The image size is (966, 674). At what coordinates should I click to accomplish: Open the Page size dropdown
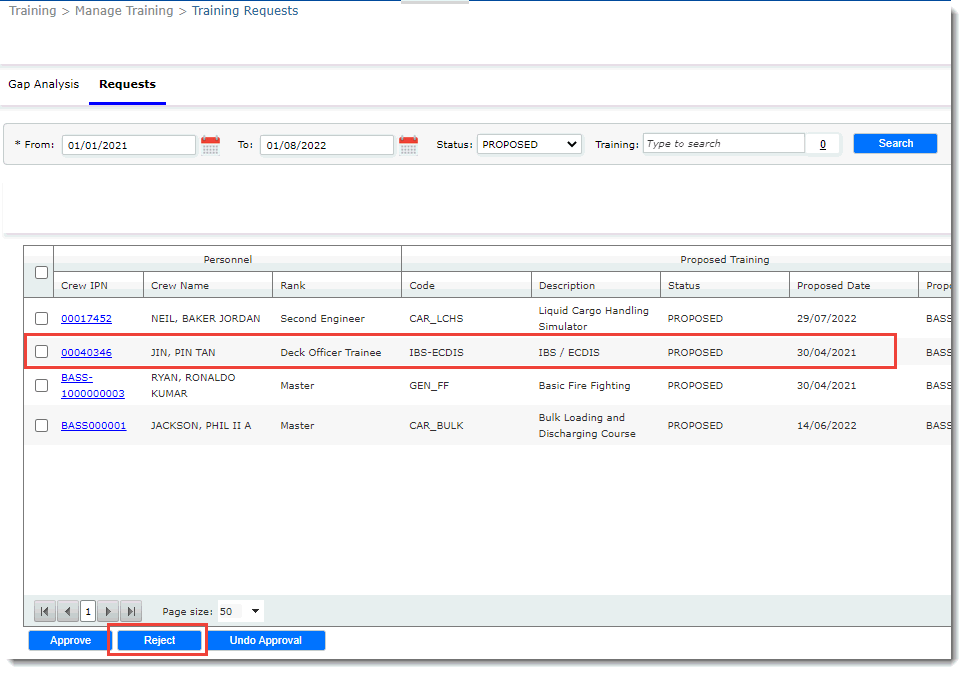pyautogui.click(x=241, y=611)
